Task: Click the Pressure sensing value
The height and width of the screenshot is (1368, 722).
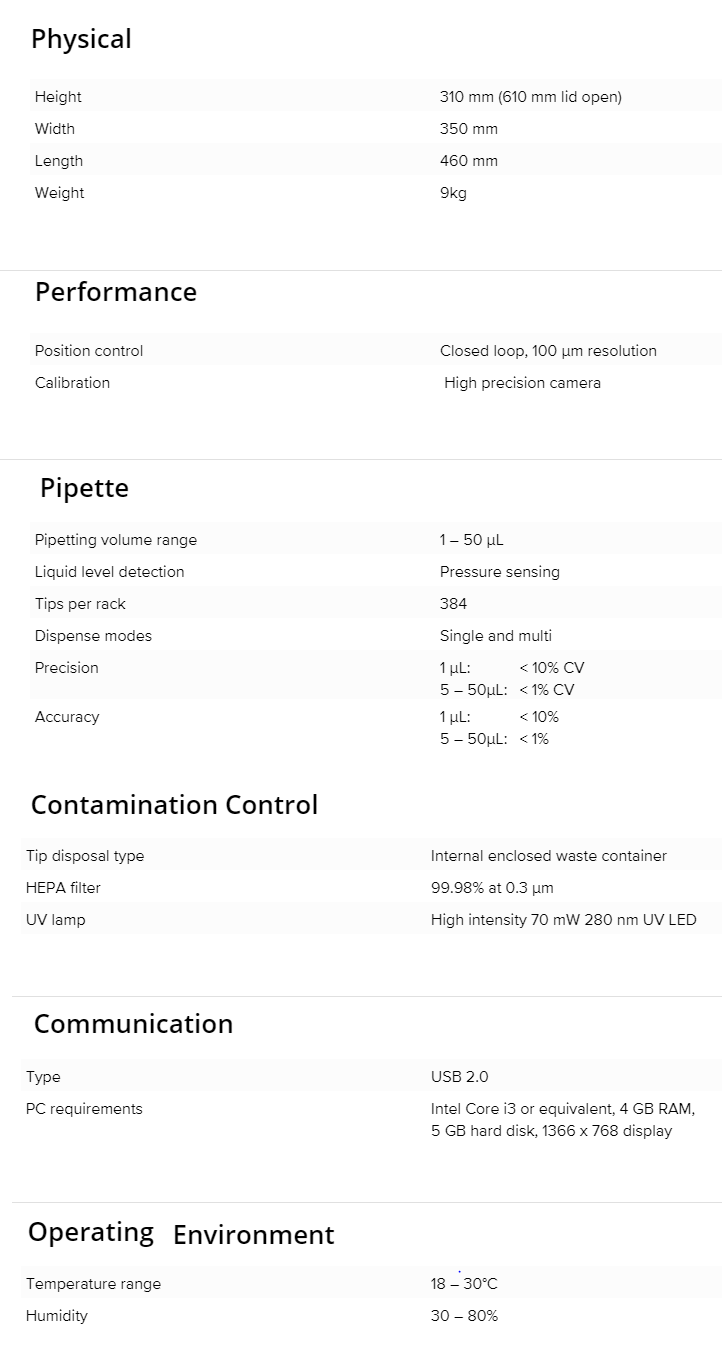Action: [x=499, y=572]
